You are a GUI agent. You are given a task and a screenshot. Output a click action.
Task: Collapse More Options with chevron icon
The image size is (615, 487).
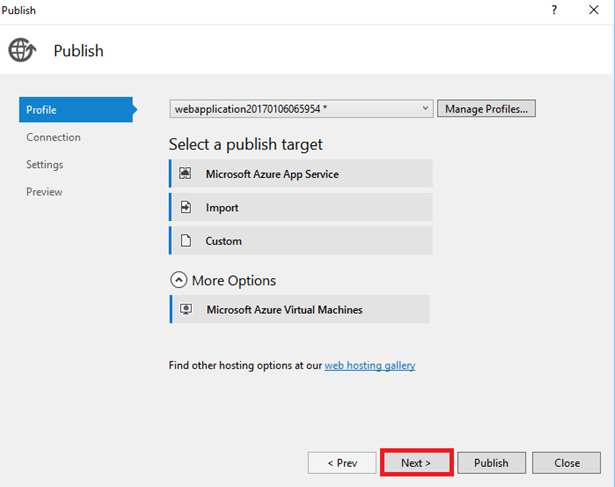178,281
